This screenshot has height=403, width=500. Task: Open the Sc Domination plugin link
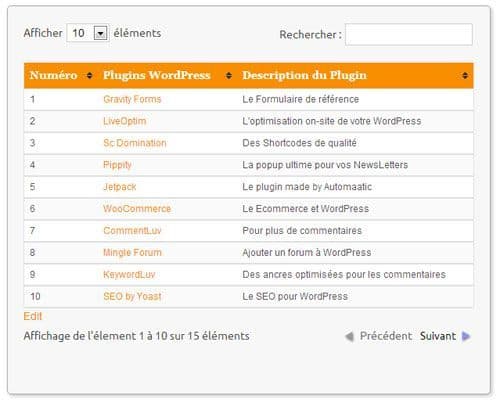(135, 143)
